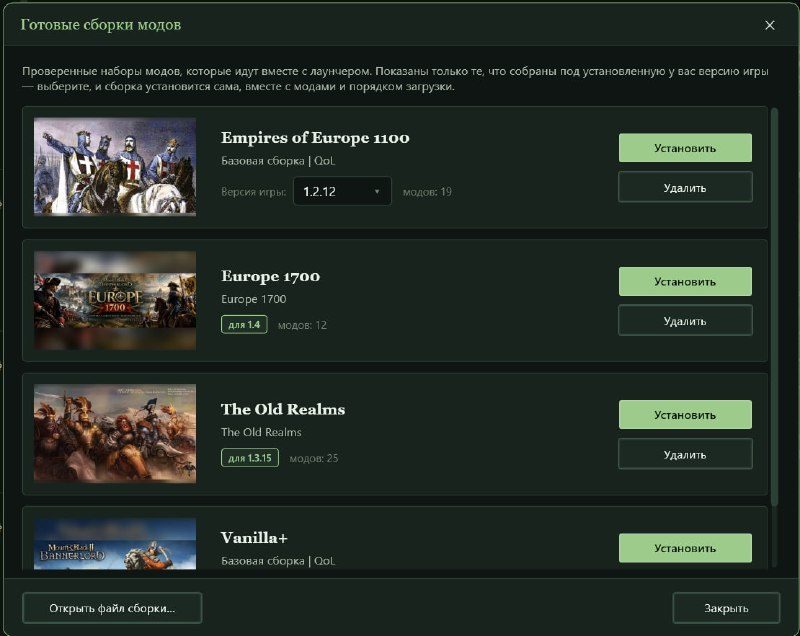The image size is (800, 636).
Task: Click the 'Vanilla+' title
Action: coord(254,538)
